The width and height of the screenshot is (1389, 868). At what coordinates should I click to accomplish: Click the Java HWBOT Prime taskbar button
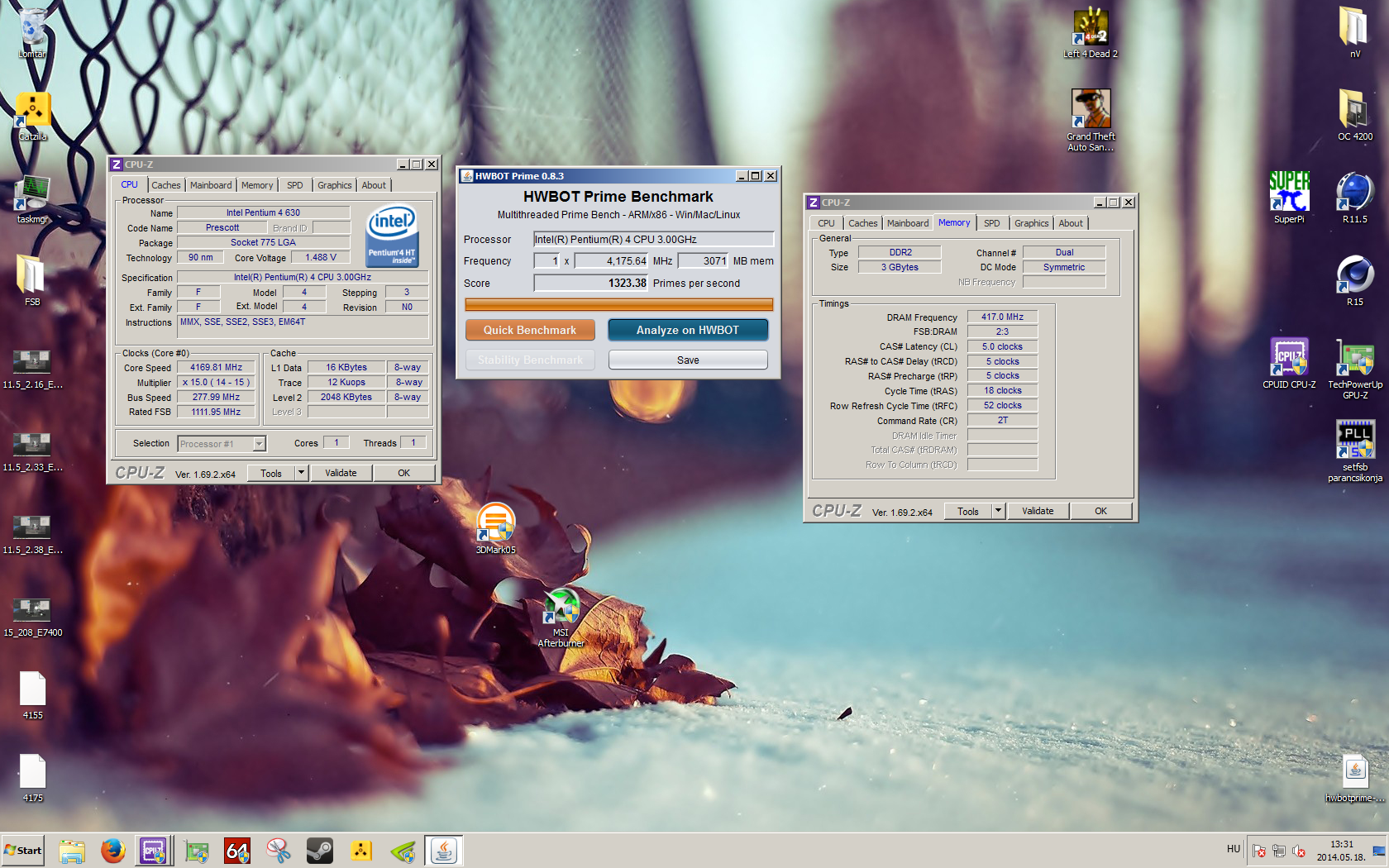pyautogui.click(x=444, y=851)
